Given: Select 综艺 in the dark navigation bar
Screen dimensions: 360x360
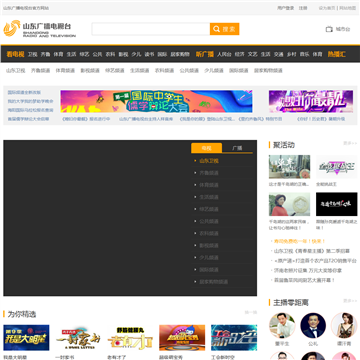Looking at the screenshot, I should [84, 54].
